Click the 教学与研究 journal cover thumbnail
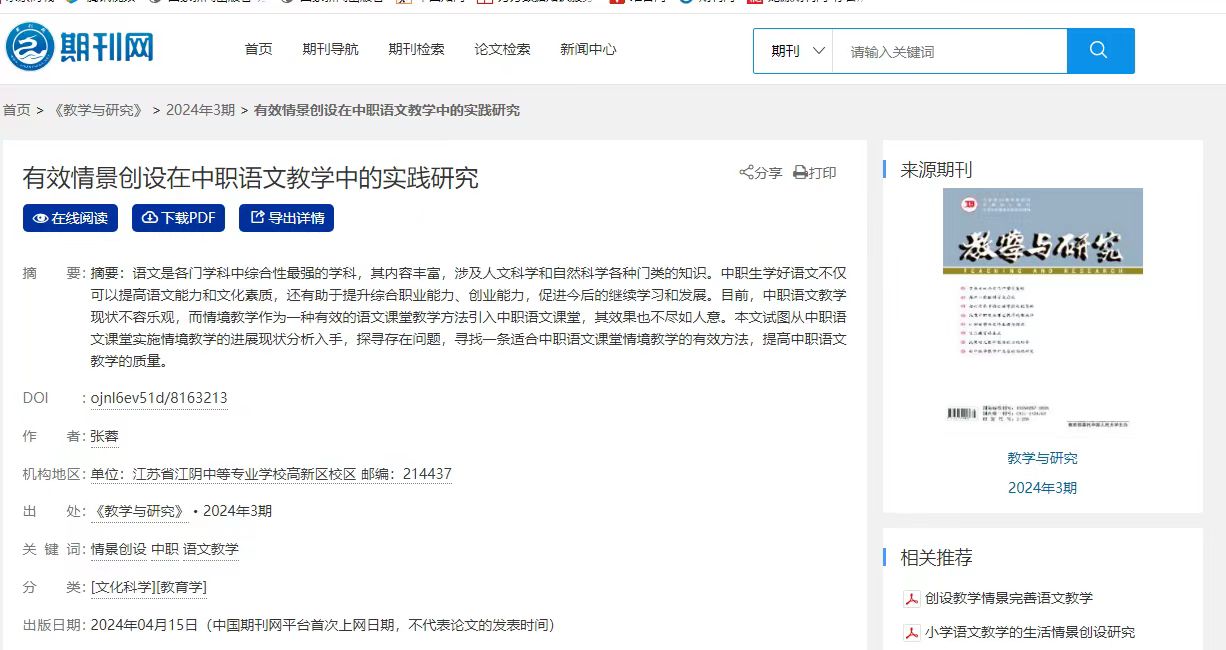 coord(1042,311)
